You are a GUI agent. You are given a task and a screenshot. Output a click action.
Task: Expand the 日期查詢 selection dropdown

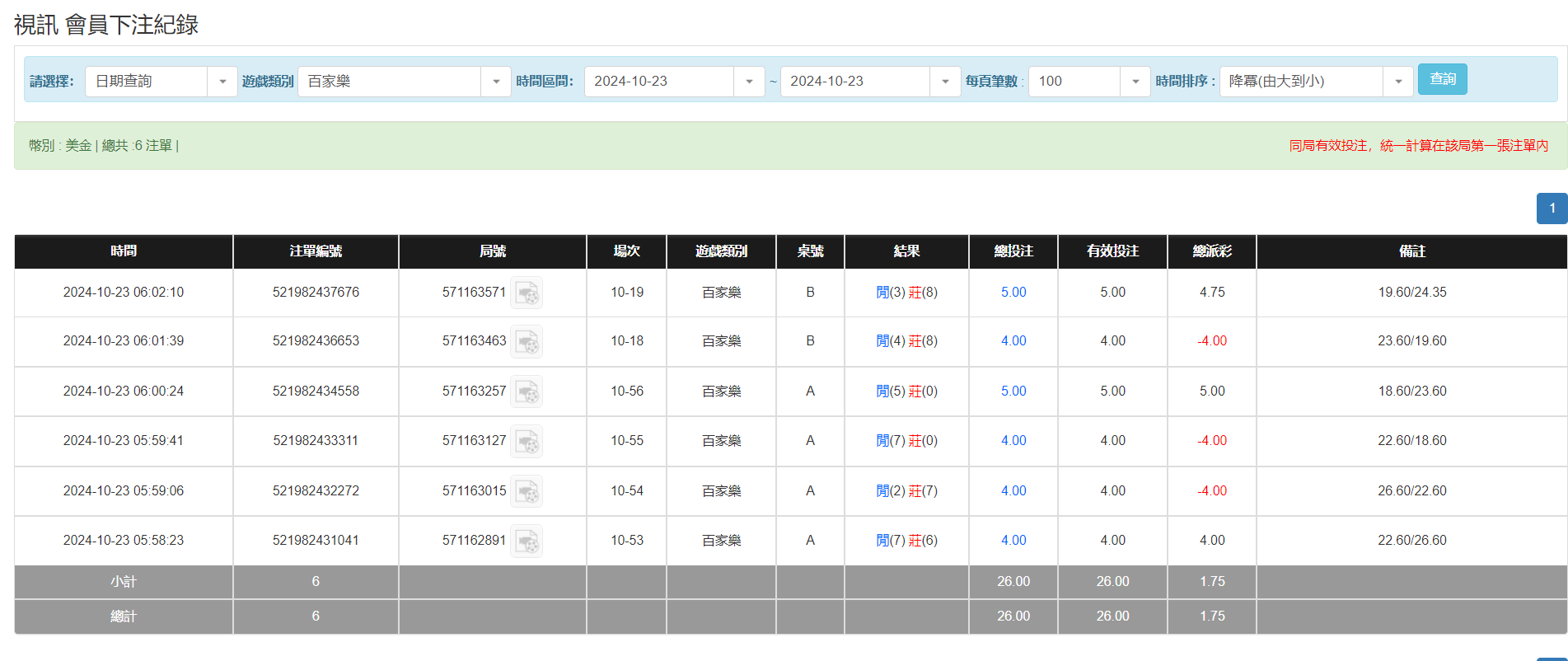click(x=222, y=82)
